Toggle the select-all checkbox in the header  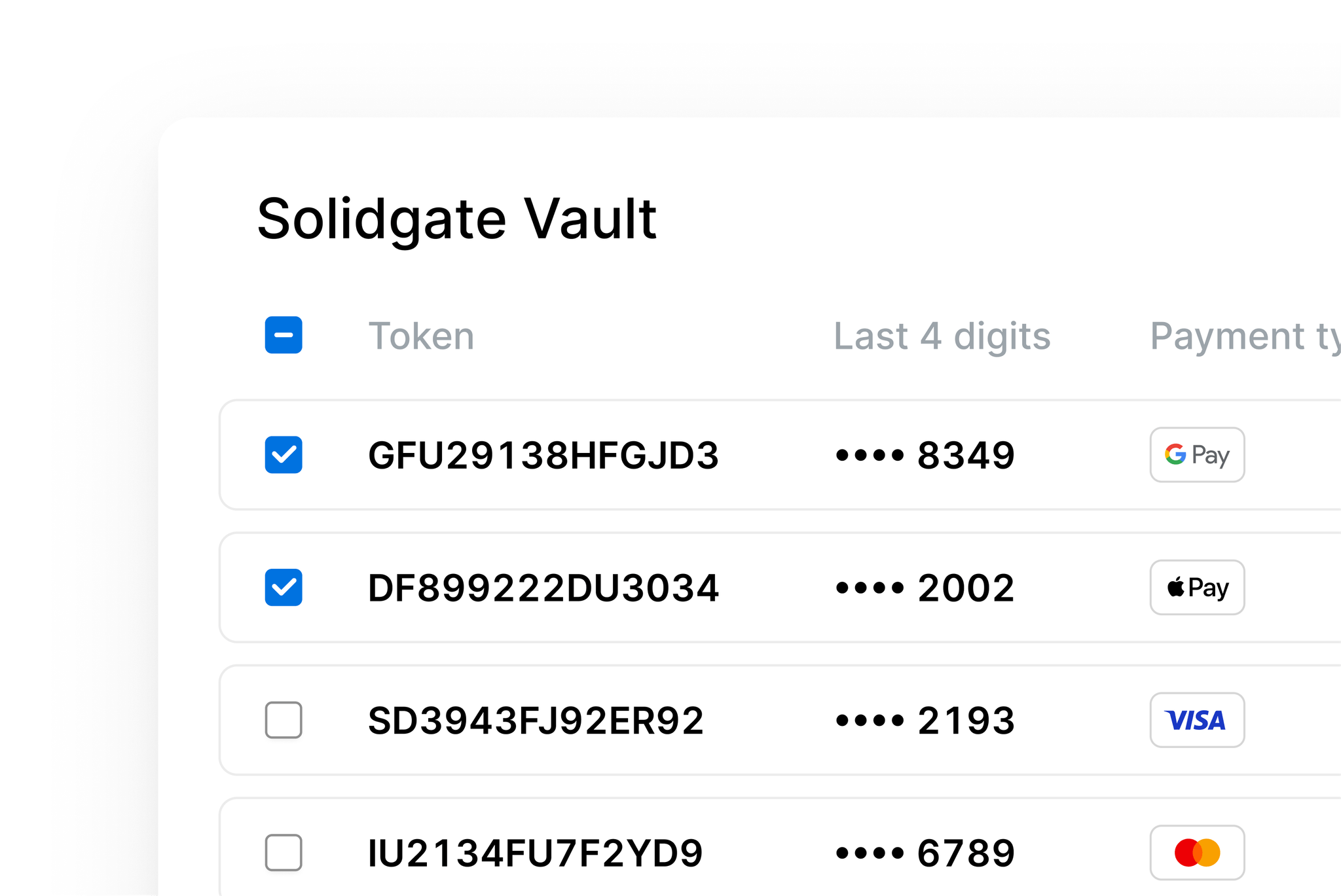[283, 335]
